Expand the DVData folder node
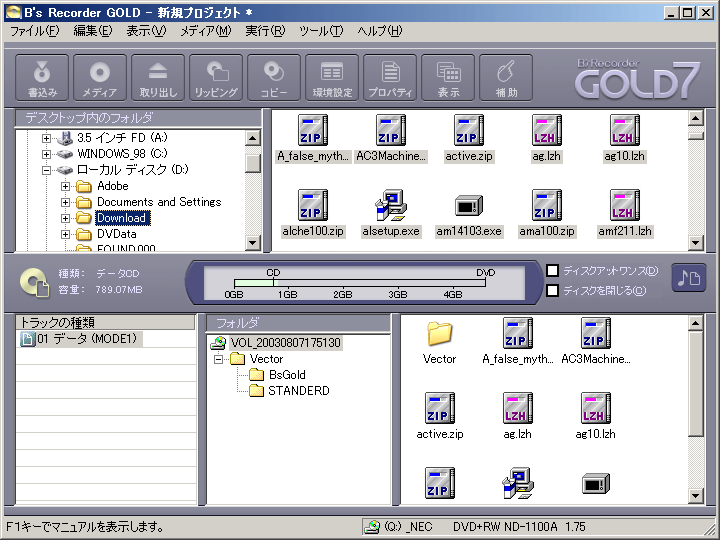 (65, 234)
